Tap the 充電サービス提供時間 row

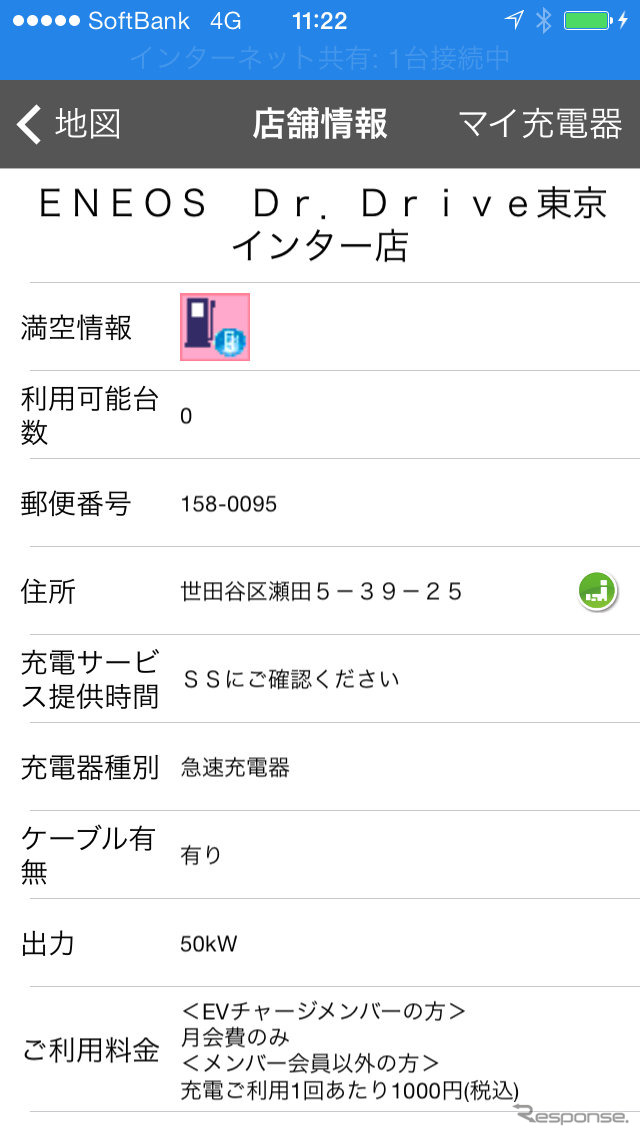click(320, 679)
